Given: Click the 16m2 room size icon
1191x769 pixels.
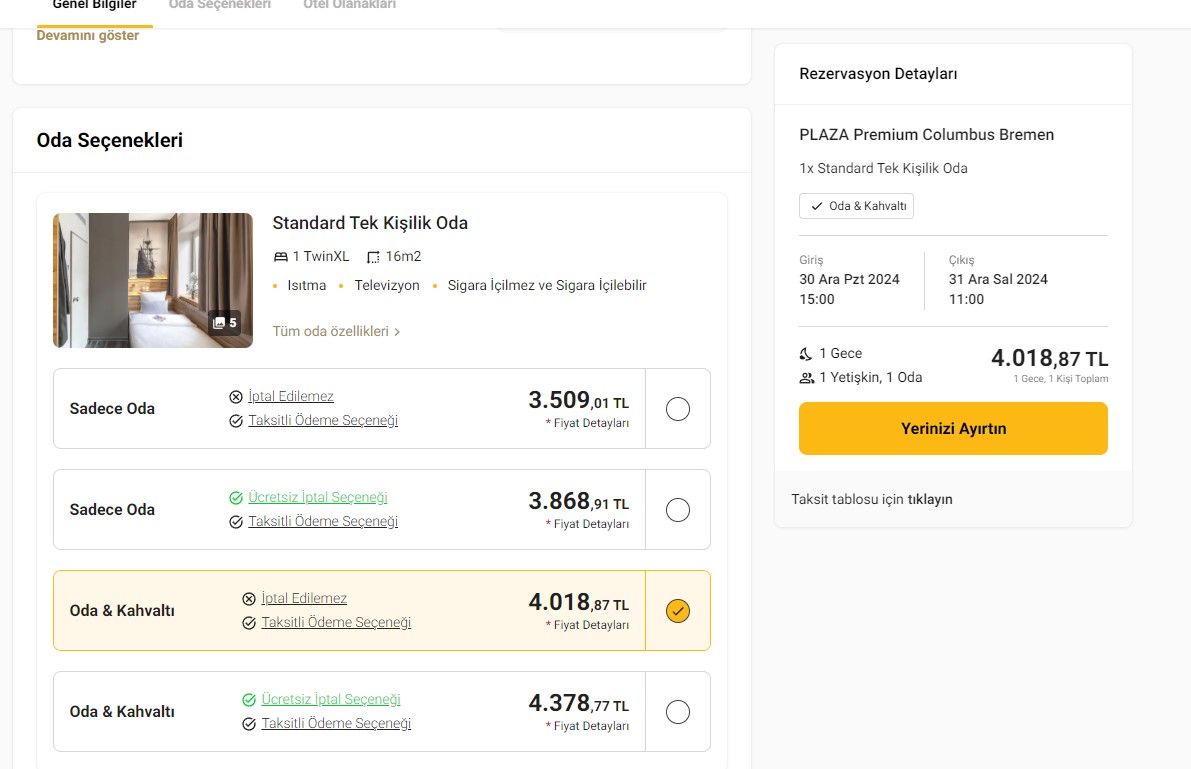Looking at the screenshot, I should click(374, 257).
